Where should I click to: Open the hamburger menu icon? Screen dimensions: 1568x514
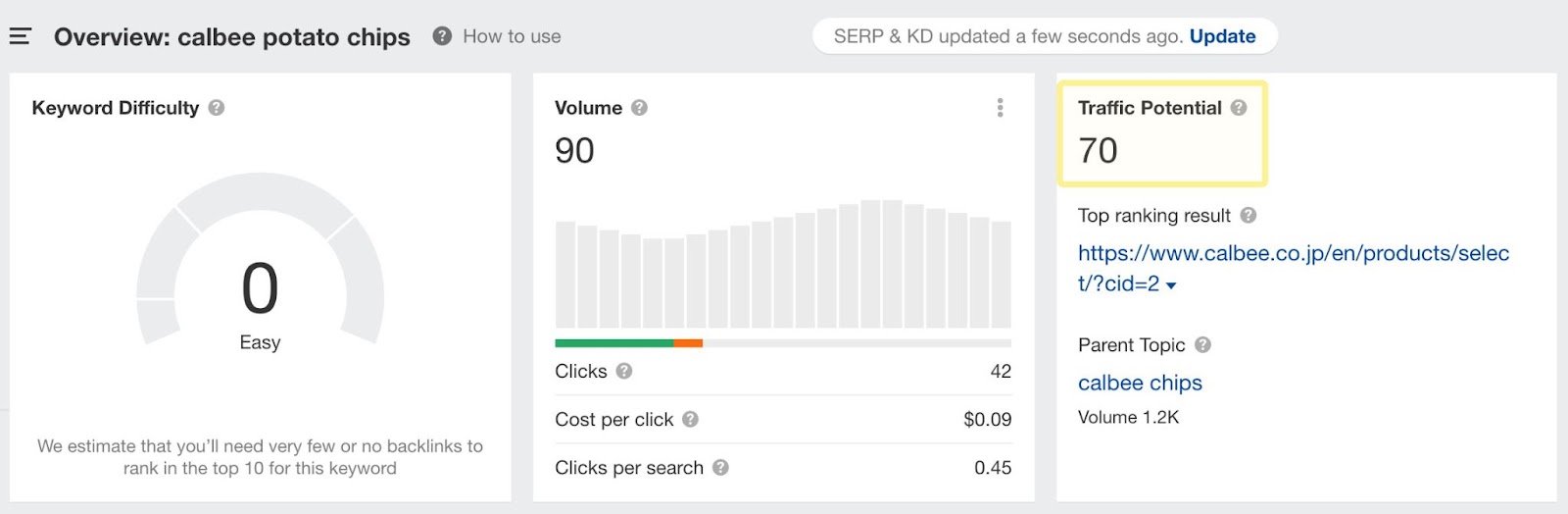pos(21,37)
